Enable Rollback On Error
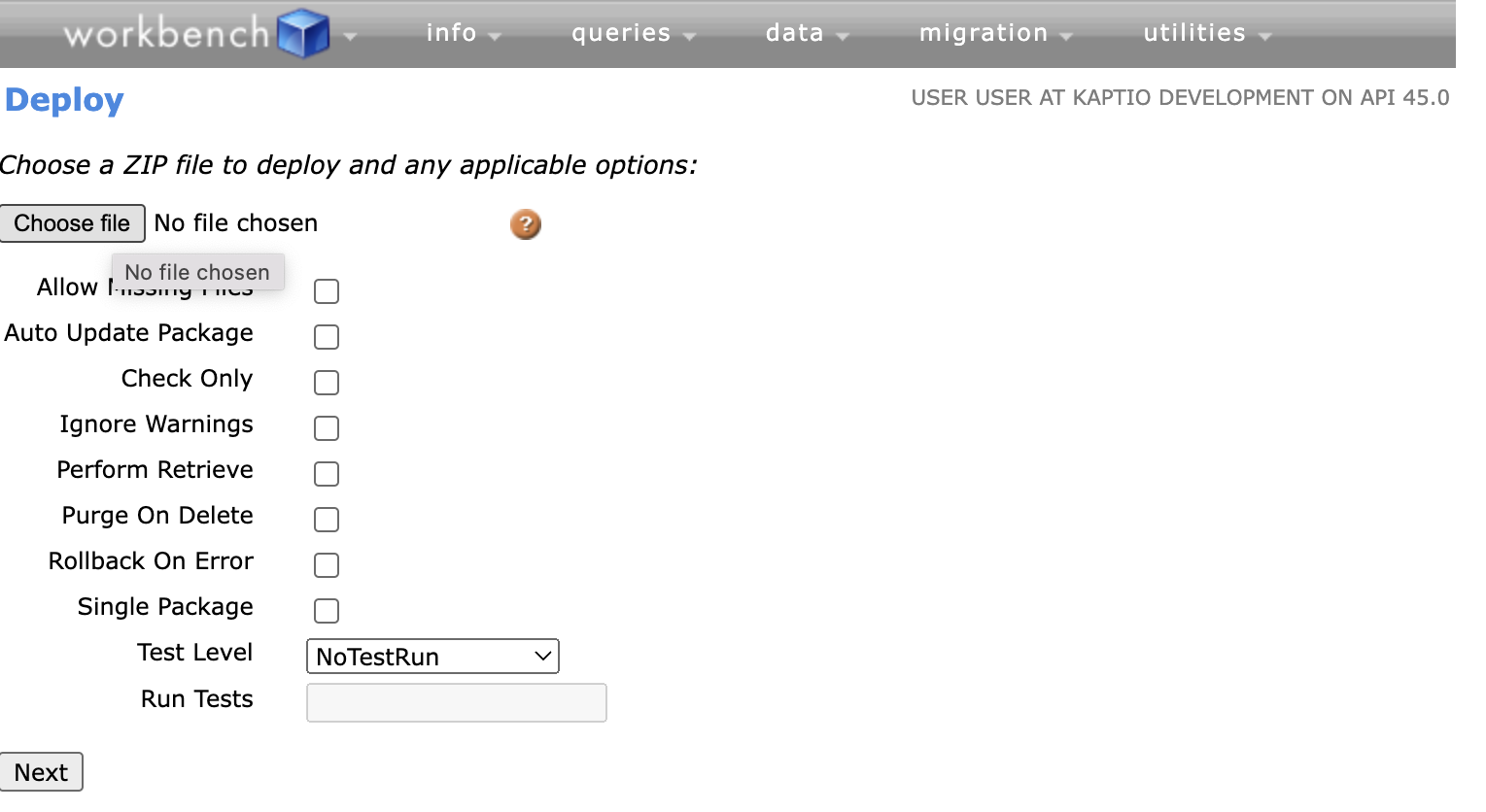 (326, 564)
